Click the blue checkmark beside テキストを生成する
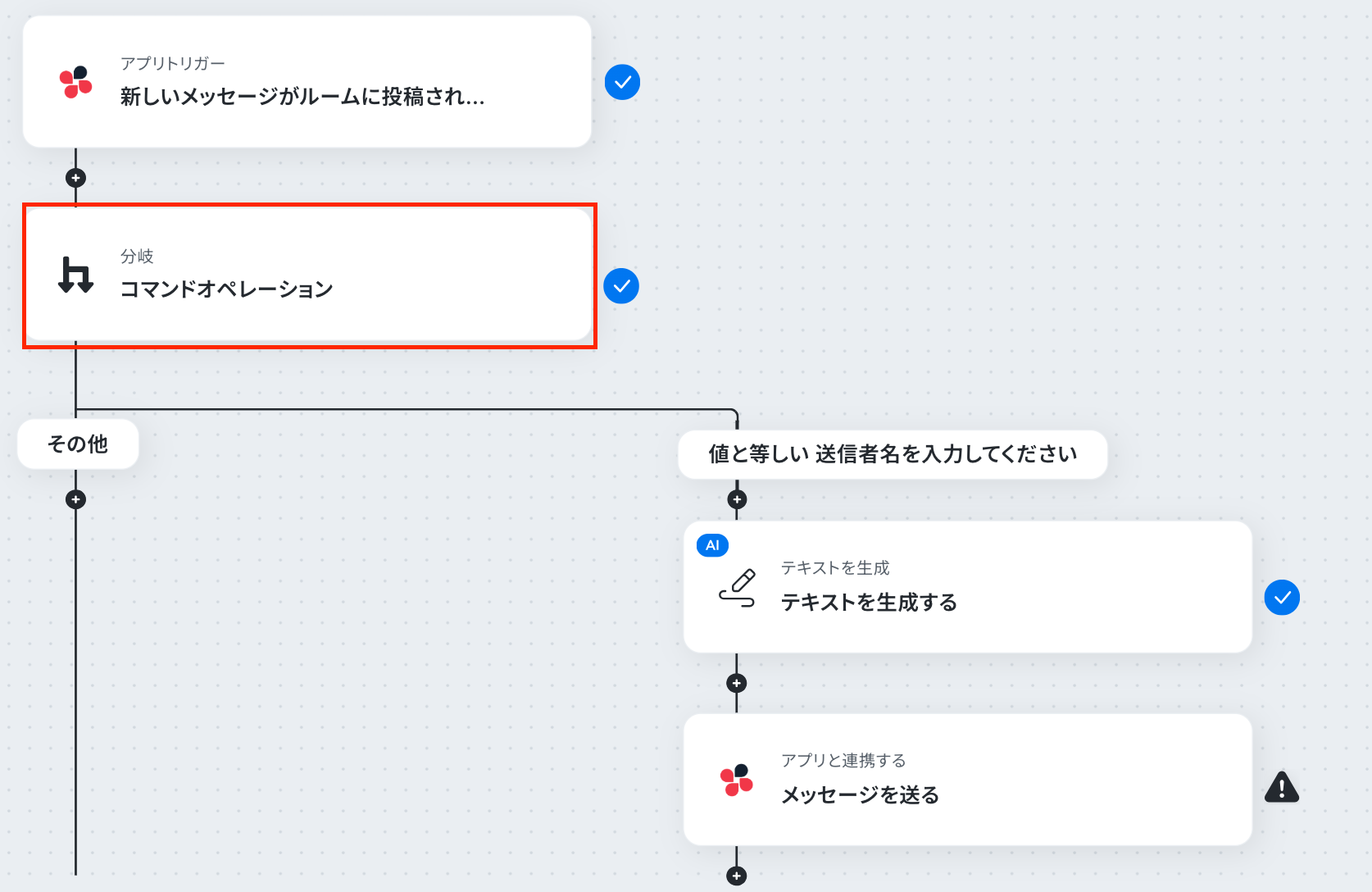The image size is (1372, 892). [x=1282, y=597]
